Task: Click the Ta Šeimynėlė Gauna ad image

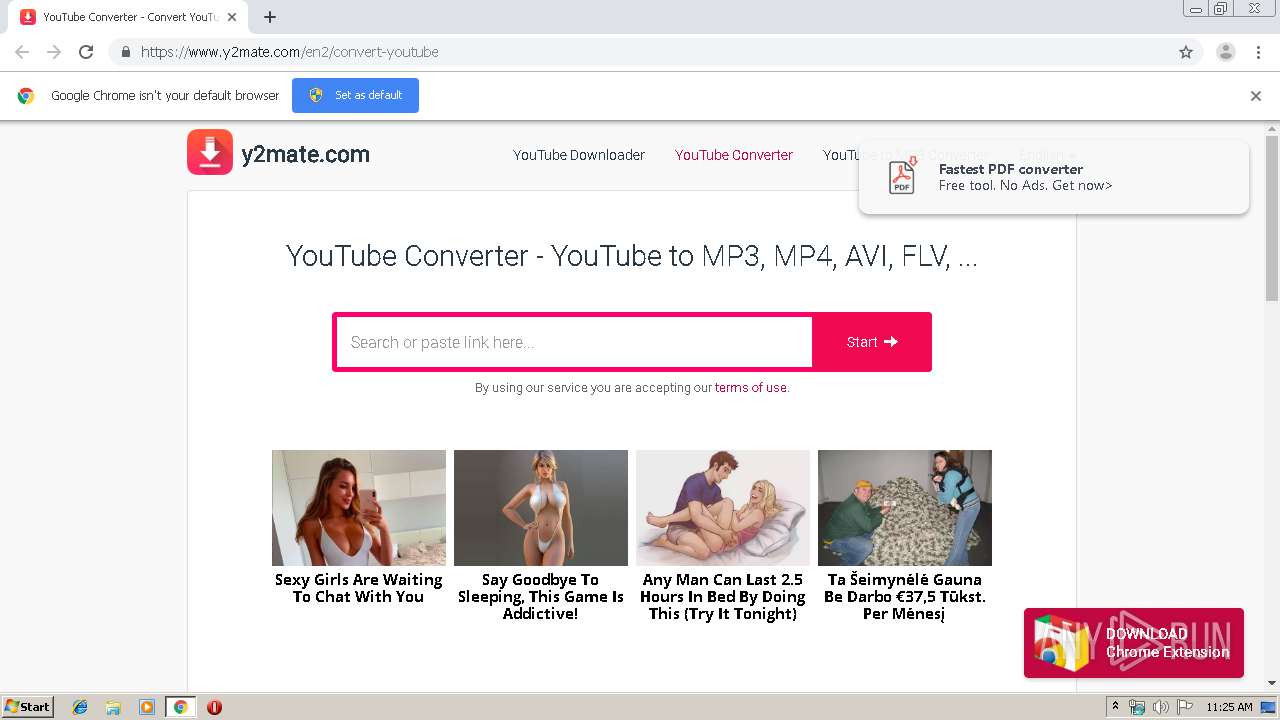Action: [x=905, y=508]
